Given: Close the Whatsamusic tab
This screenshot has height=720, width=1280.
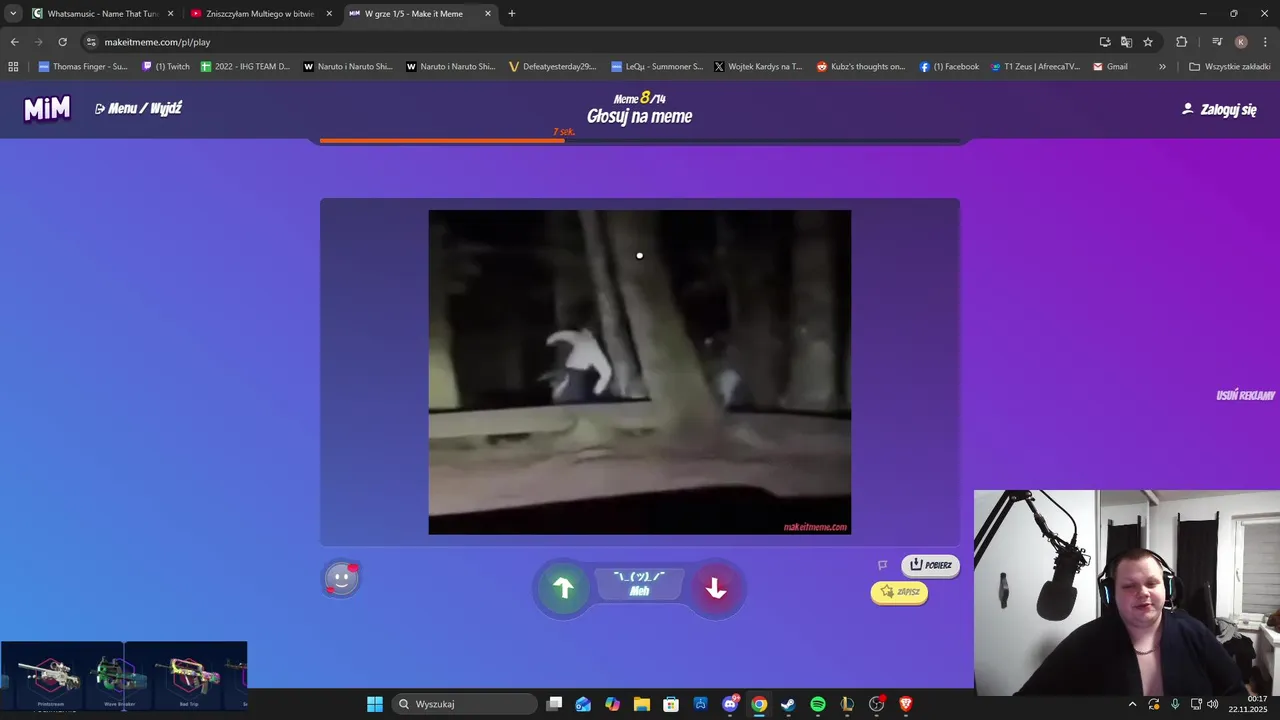Looking at the screenshot, I should pyautogui.click(x=170, y=14).
